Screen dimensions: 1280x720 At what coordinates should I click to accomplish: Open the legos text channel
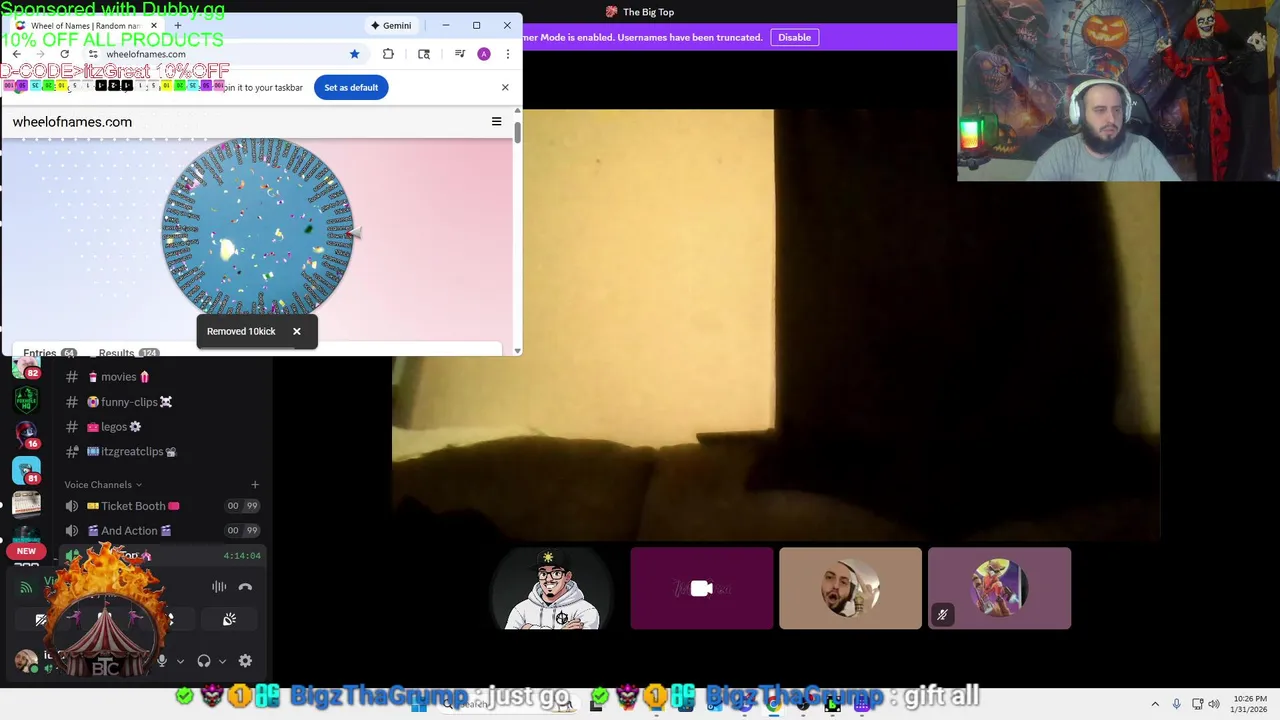click(160, 427)
